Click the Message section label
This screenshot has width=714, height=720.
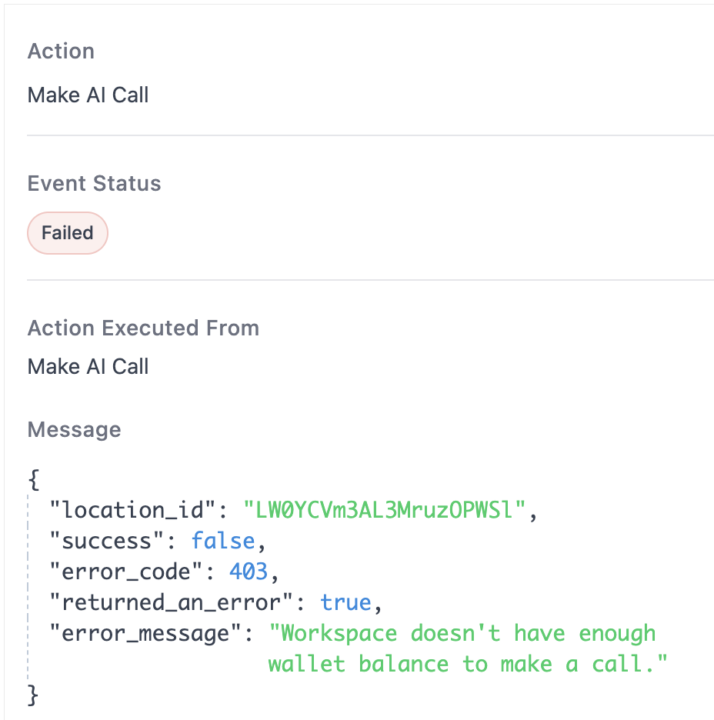click(x=74, y=430)
